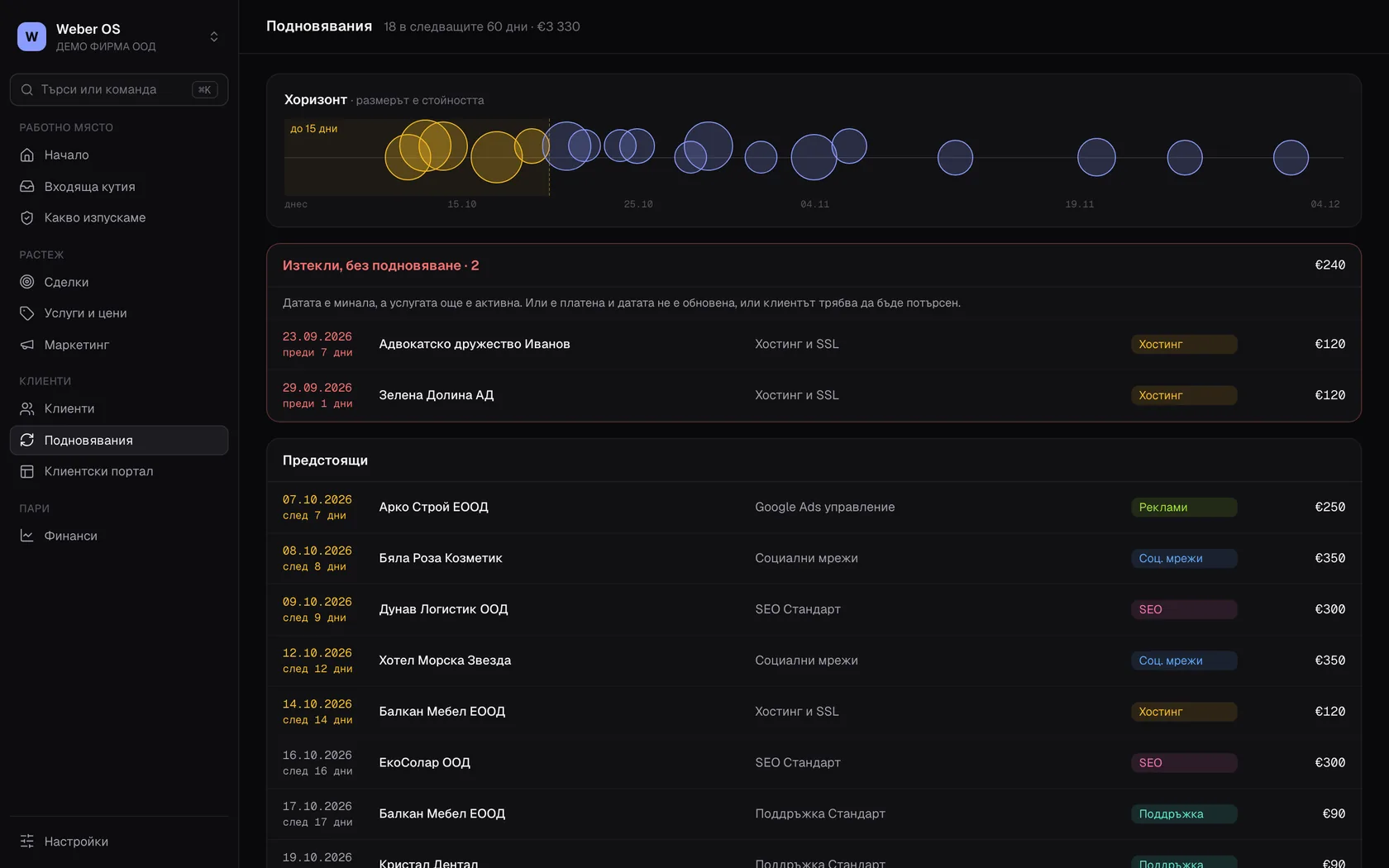
Task: Click horizon bubble near 19.11 label
Action: [x=1096, y=157]
